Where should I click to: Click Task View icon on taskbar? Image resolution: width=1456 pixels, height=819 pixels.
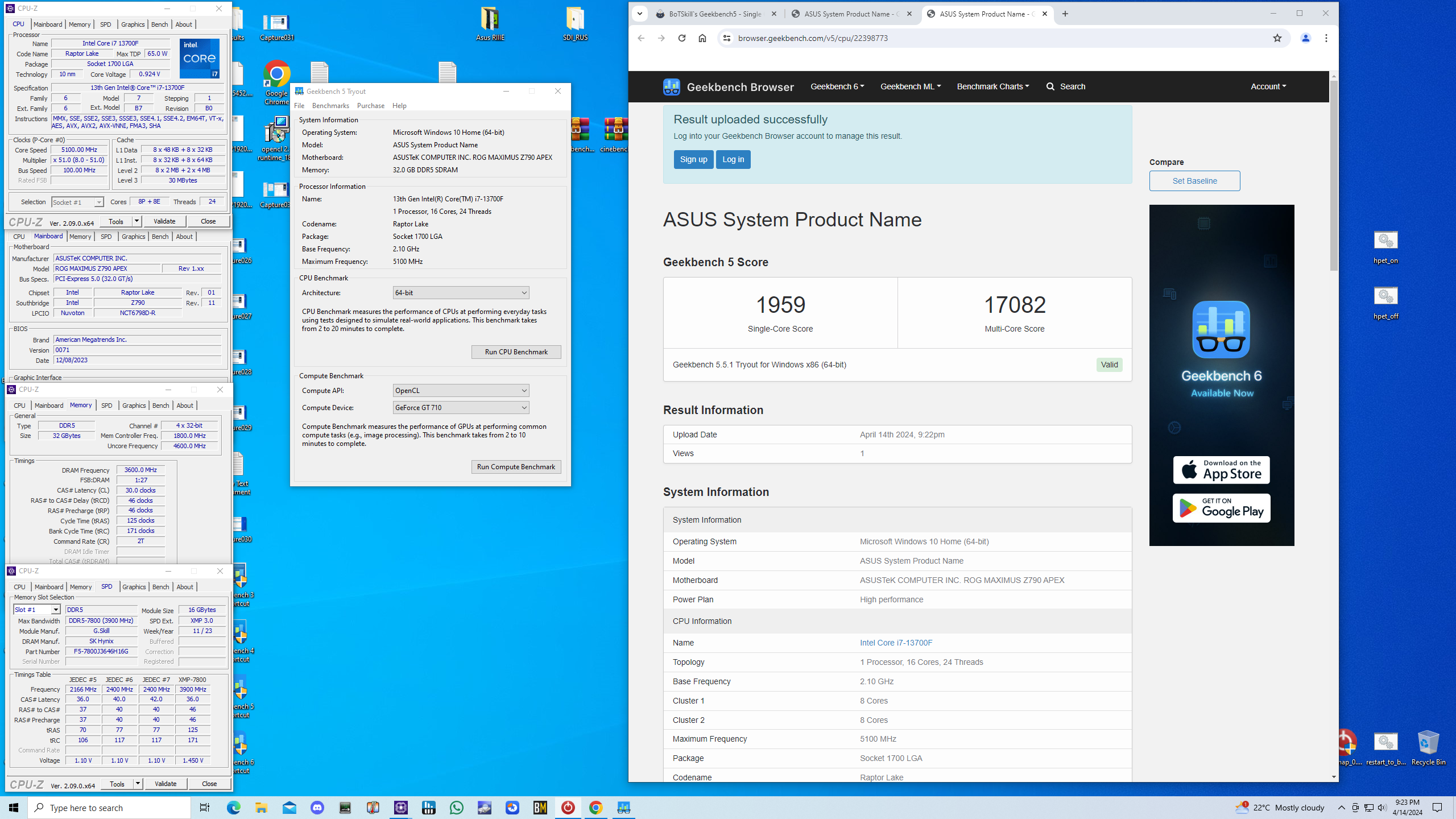(x=205, y=808)
